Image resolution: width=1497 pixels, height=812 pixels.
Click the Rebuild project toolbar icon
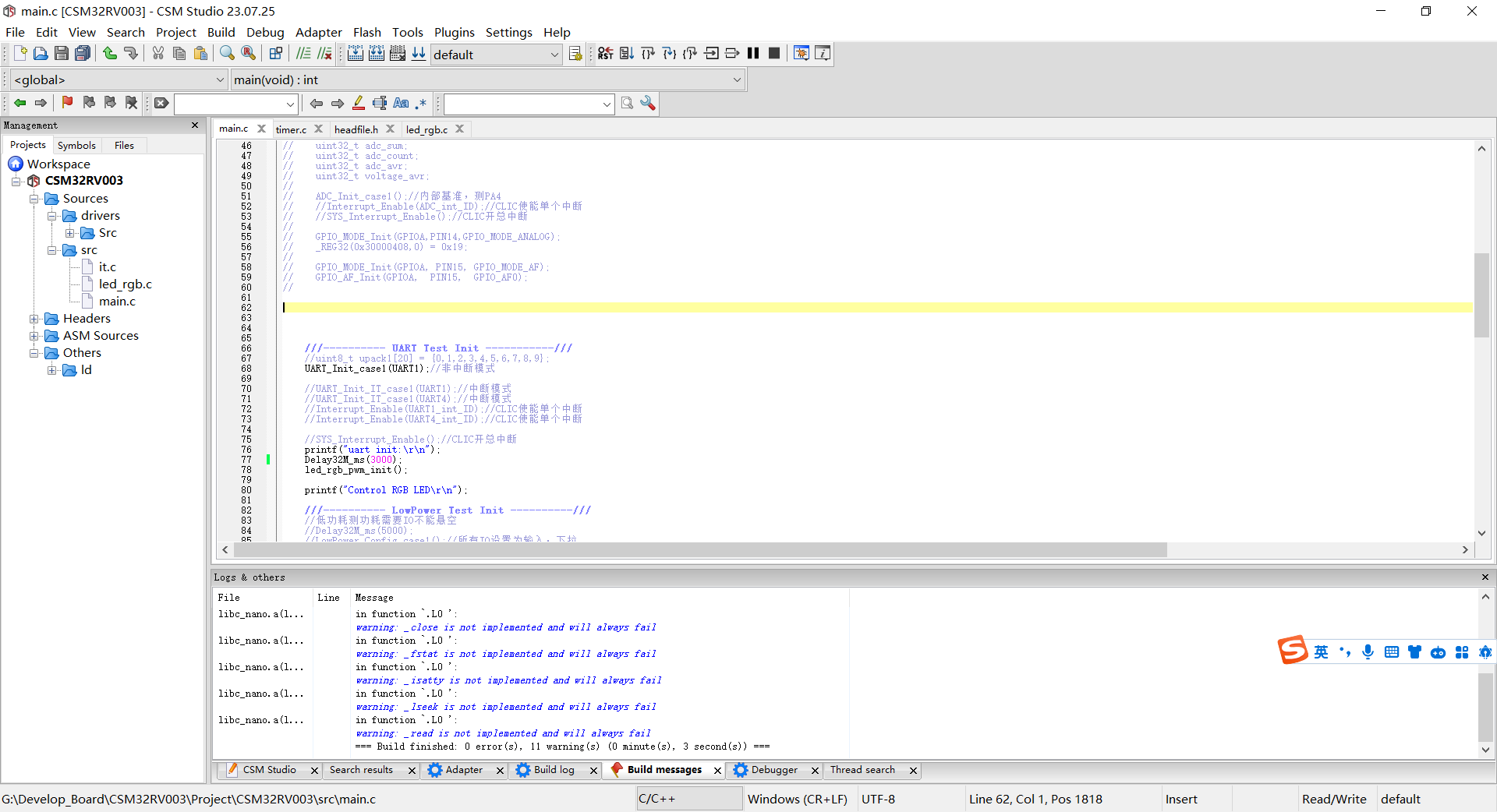tap(377, 53)
